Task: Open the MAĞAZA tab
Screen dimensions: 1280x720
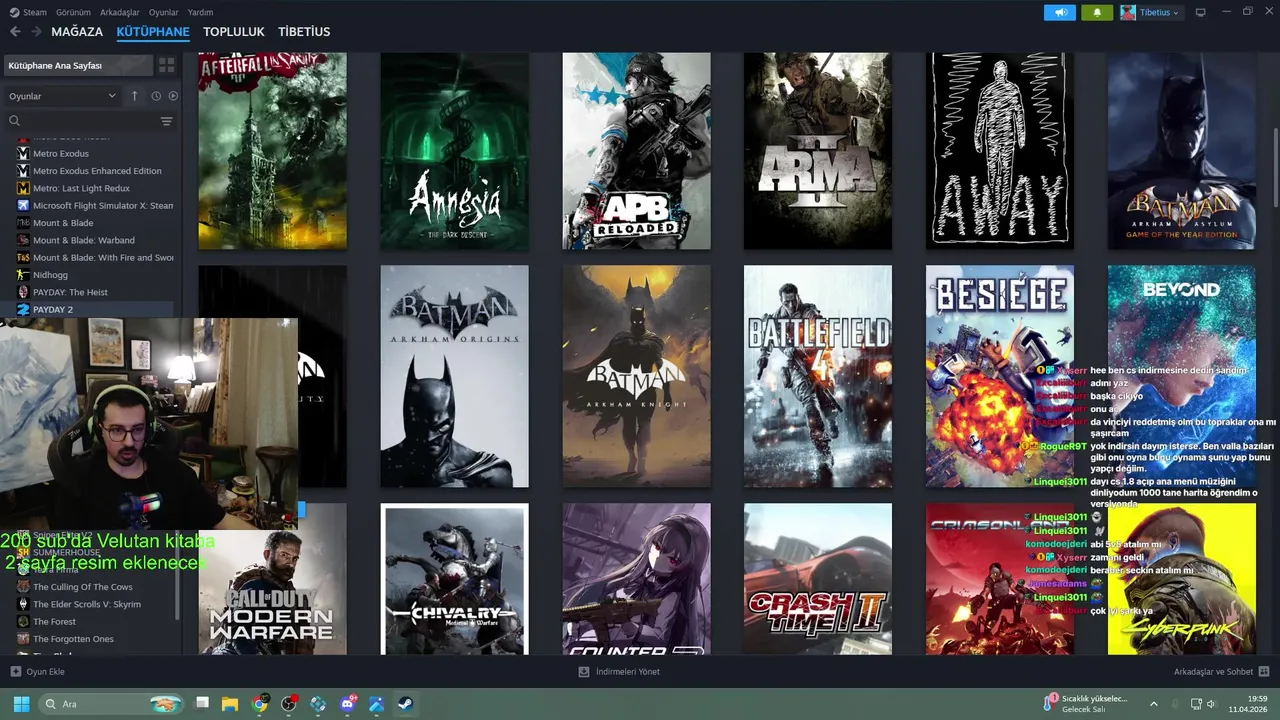Action: pos(77,32)
